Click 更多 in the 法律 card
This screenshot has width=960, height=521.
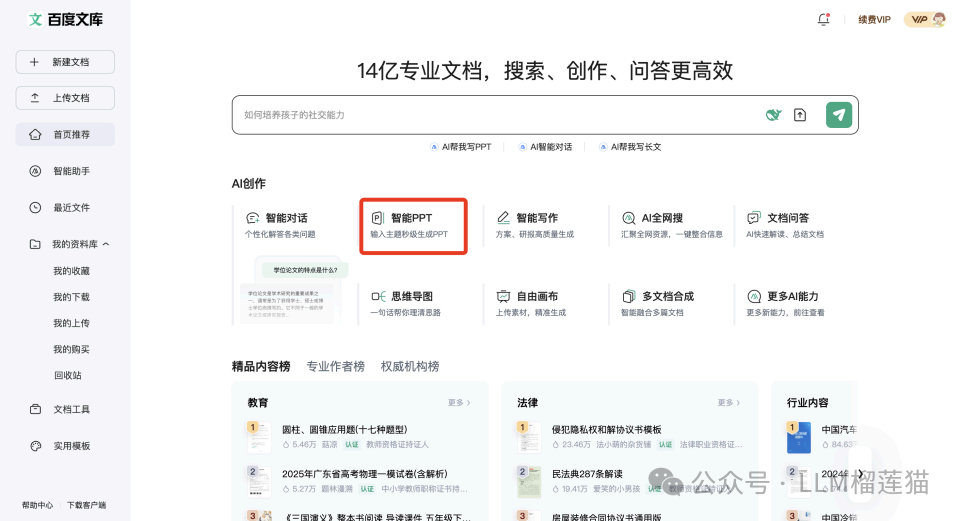click(729, 403)
